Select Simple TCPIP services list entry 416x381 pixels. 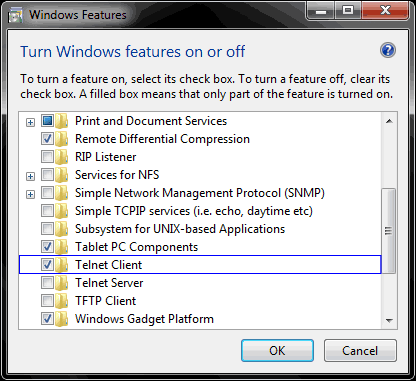194,211
